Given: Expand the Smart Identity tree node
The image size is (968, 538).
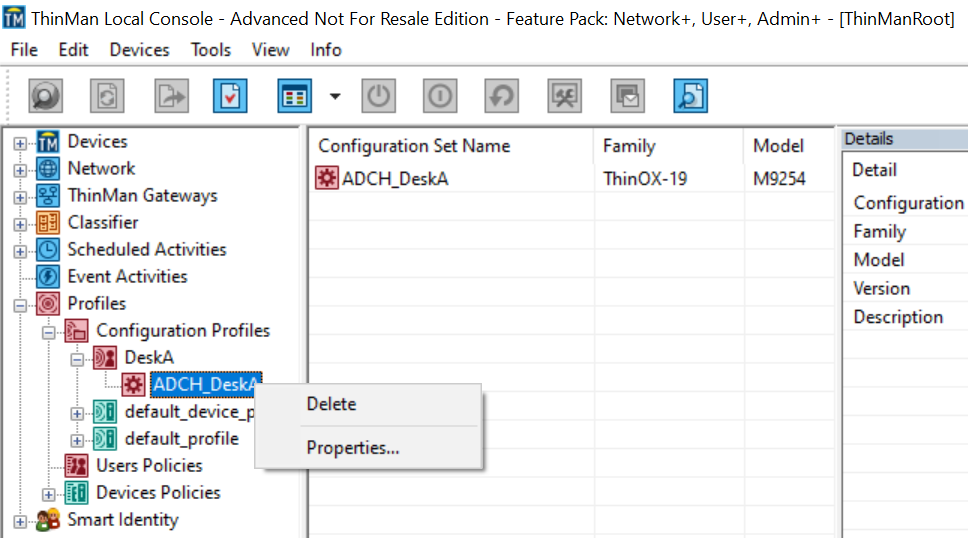Looking at the screenshot, I should coord(20,522).
